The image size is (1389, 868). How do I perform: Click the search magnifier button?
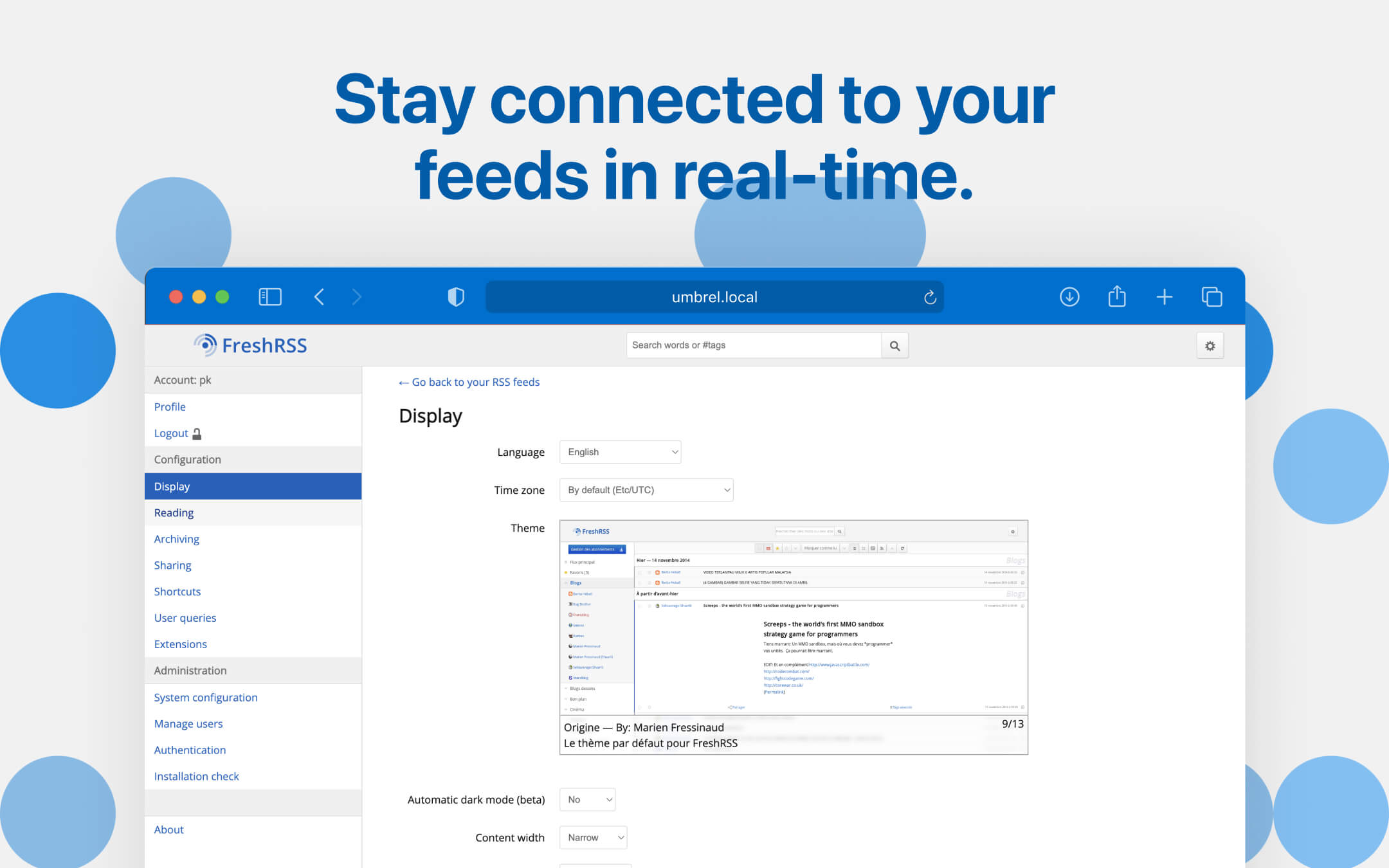point(894,345)
